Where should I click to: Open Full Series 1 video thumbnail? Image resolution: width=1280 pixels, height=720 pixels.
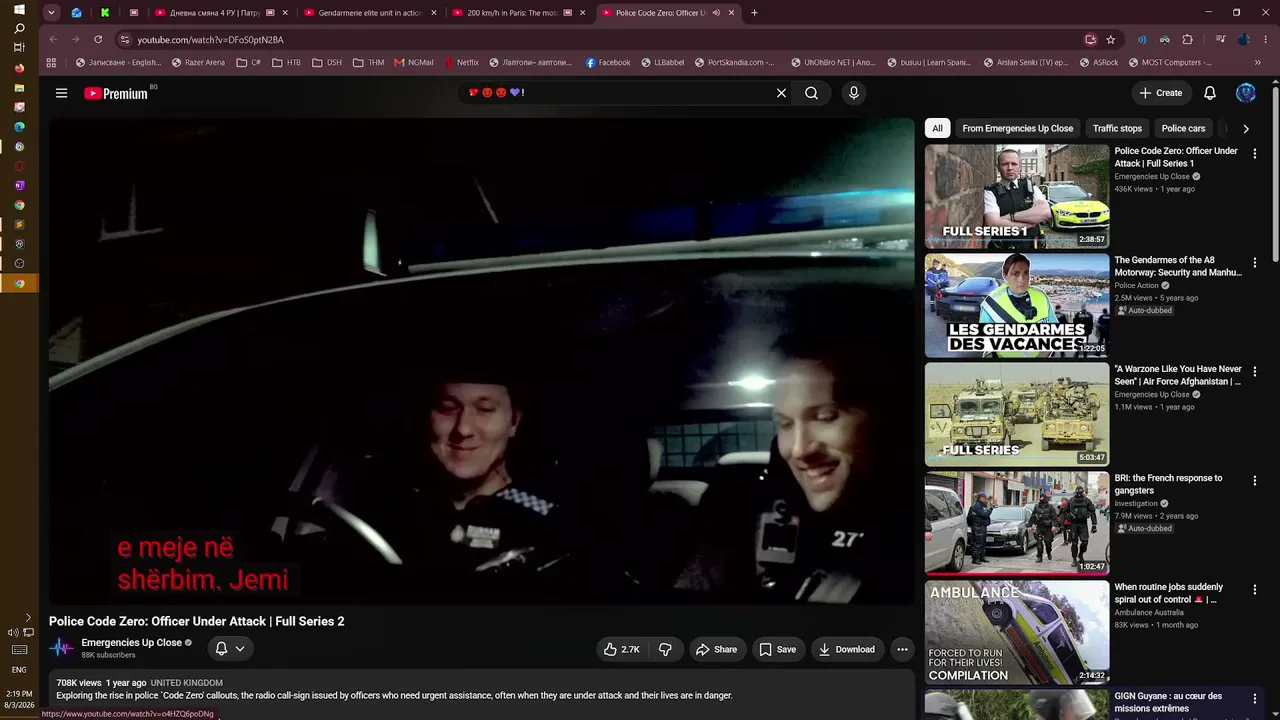(1017, 196)
